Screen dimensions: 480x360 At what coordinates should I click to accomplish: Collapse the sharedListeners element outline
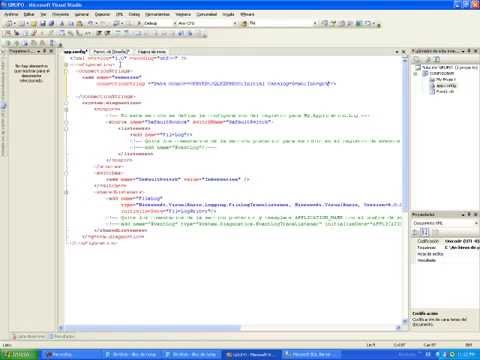[x=66, y=192]
